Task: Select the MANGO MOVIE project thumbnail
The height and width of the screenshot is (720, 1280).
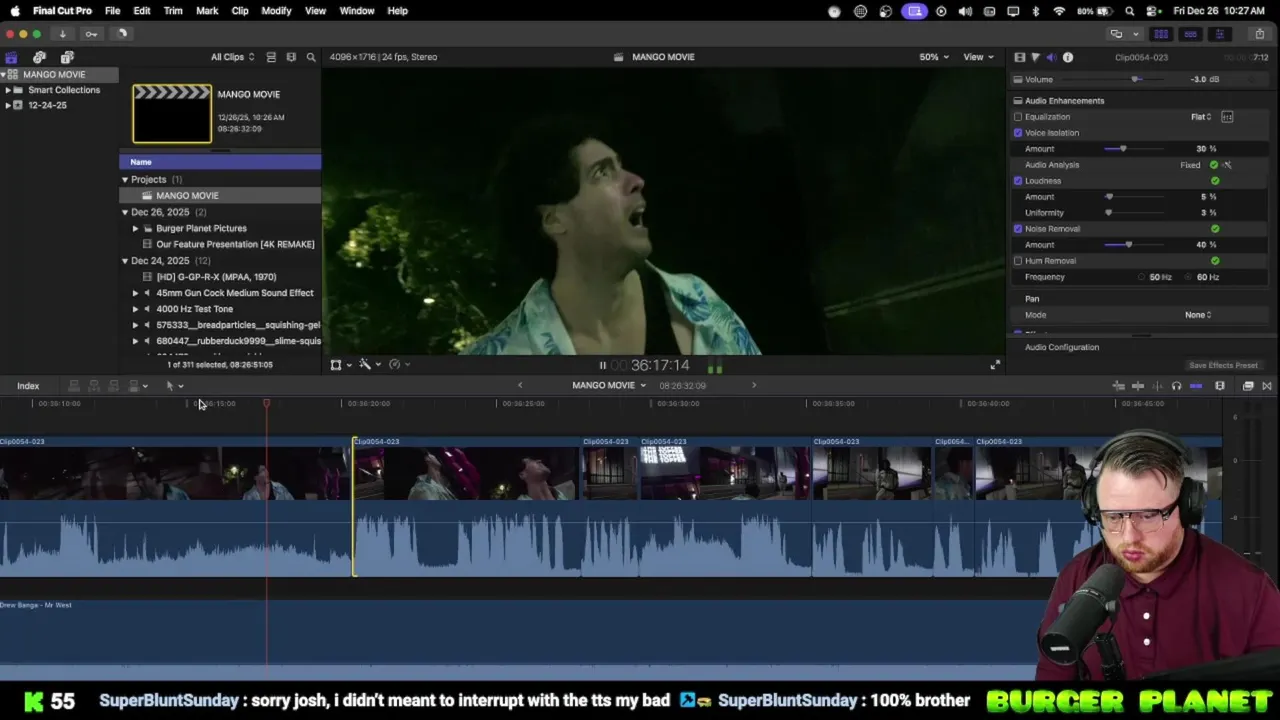Action: click(x=172, y=114)
